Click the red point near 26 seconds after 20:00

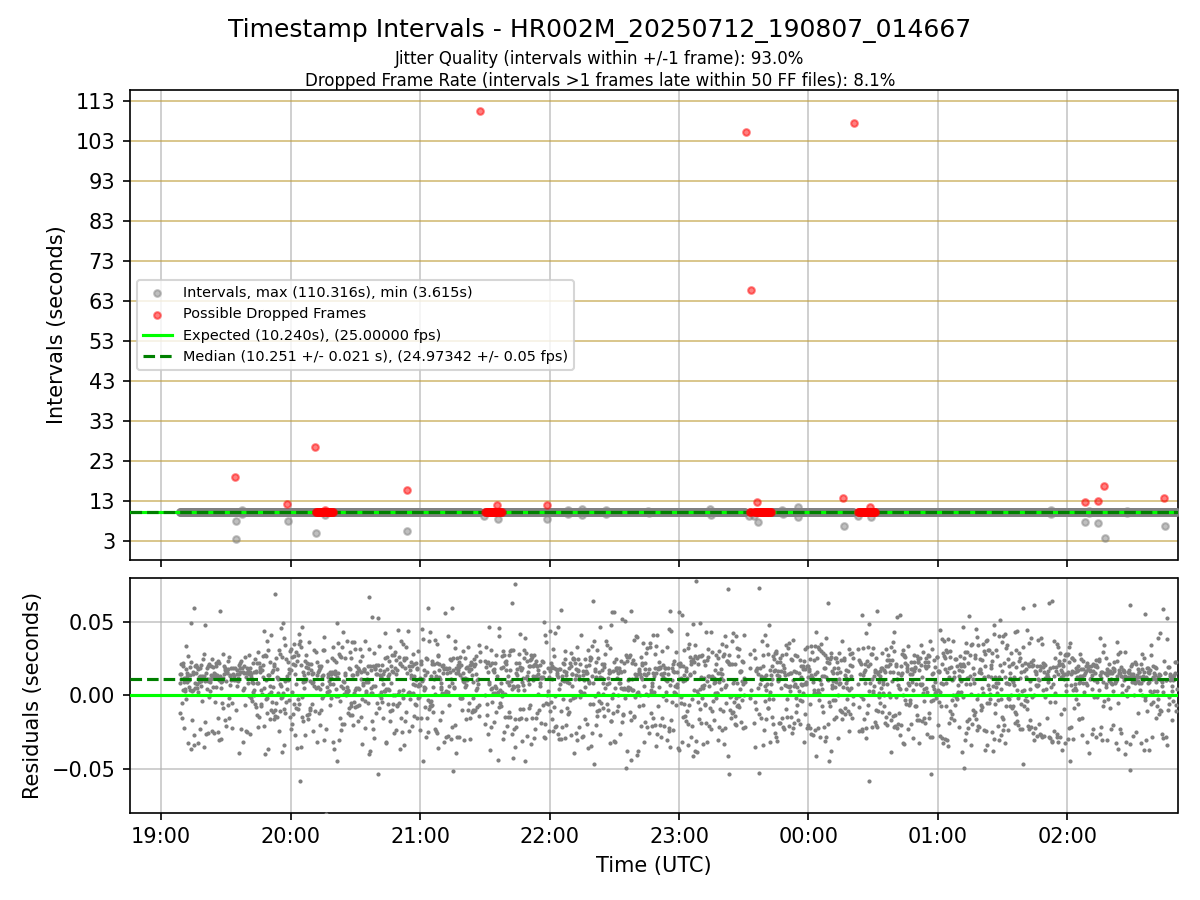pyautogui.click(x=315, y=447)
